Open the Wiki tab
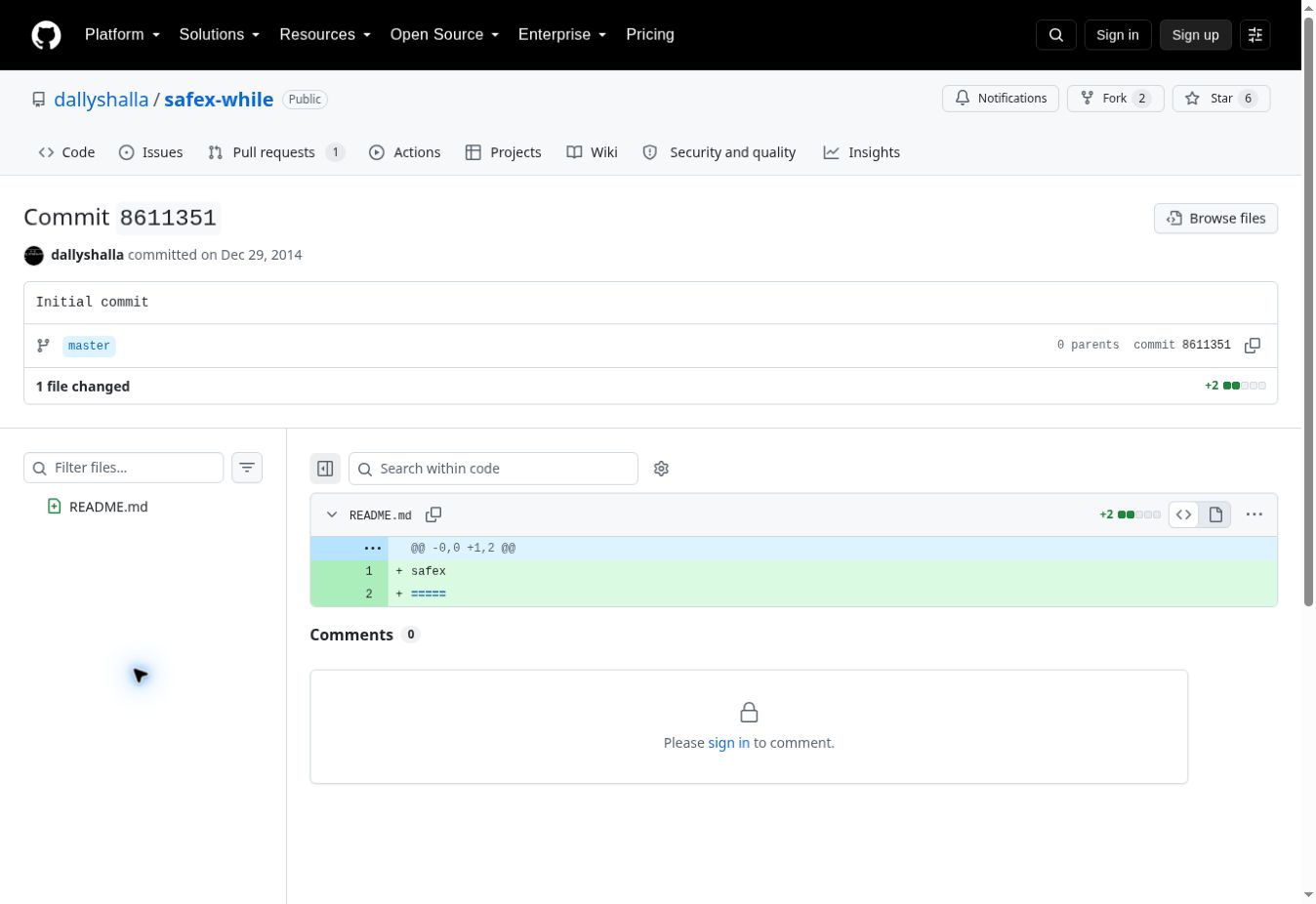The width and height of the screenshot is (1316, 904). [x=592, y=152]
